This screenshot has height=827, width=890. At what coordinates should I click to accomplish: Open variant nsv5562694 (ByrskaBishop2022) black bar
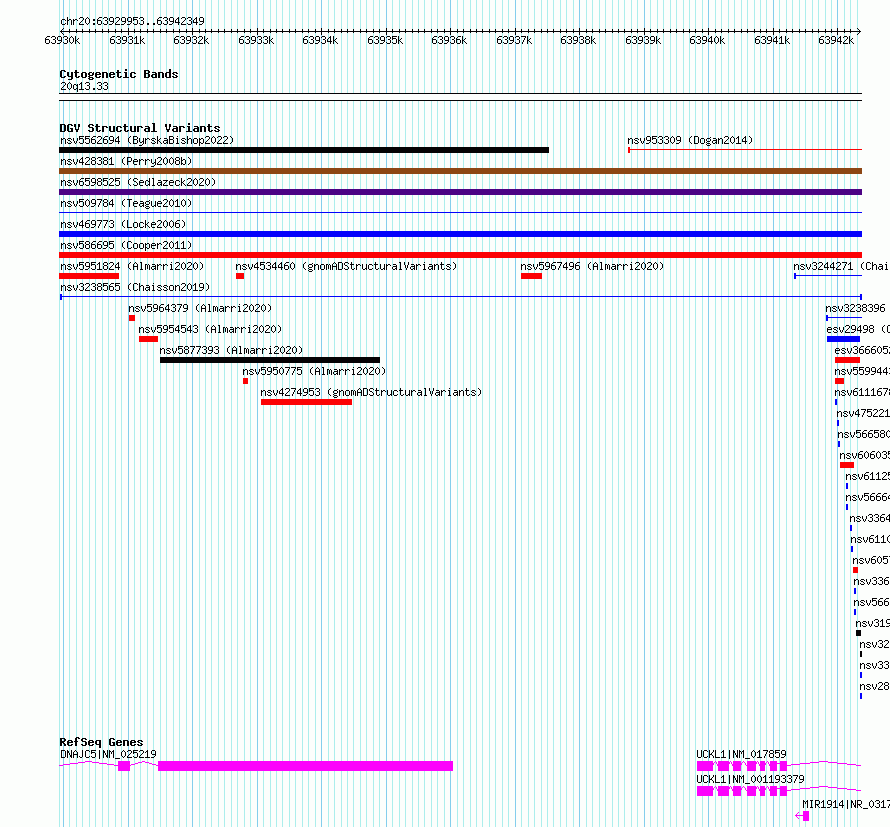tap(304, 150)
